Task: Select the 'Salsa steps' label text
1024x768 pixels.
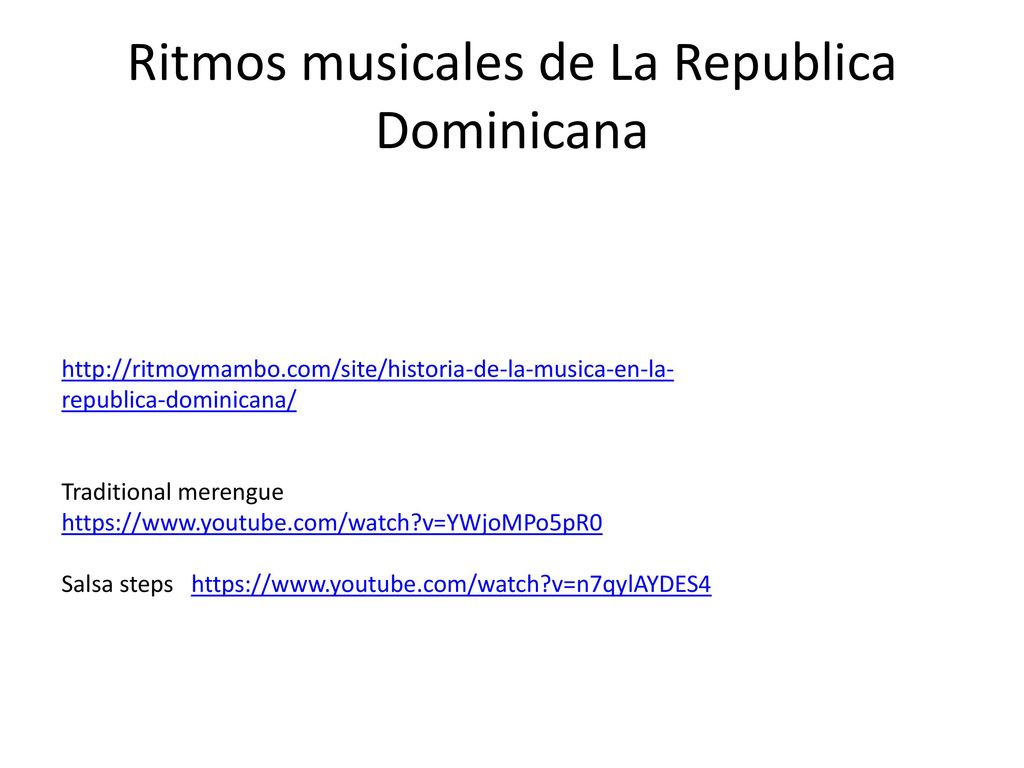Action: 117,584
